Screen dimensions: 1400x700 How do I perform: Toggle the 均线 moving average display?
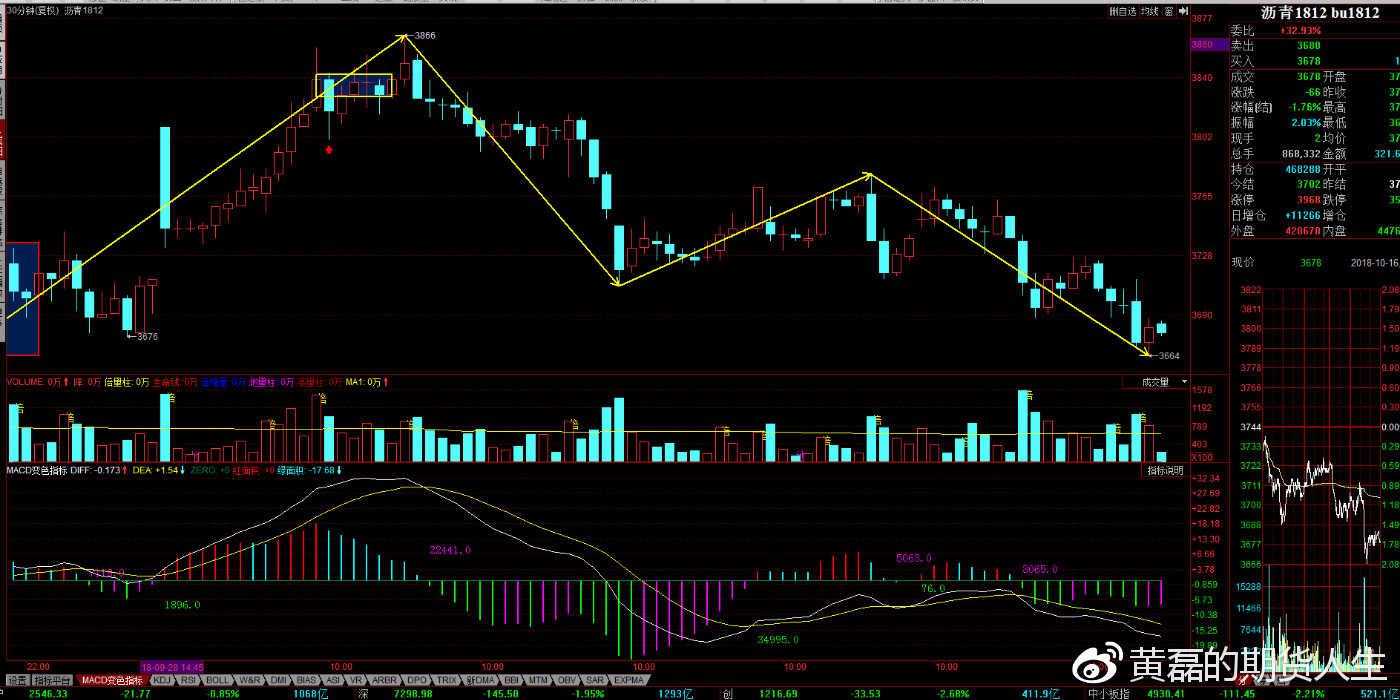(x=1149, y=12)
